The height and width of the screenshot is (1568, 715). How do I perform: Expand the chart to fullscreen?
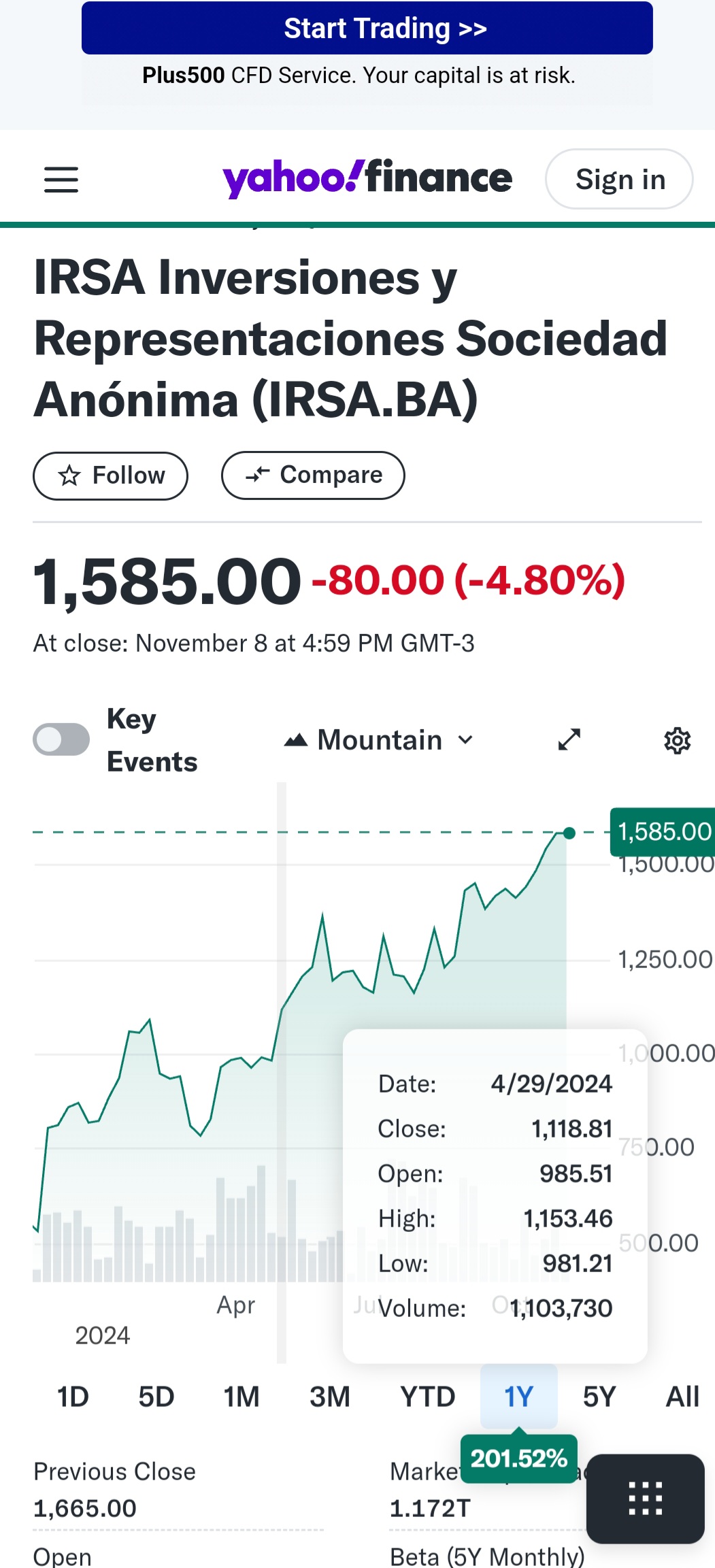[x=569, y=739]
